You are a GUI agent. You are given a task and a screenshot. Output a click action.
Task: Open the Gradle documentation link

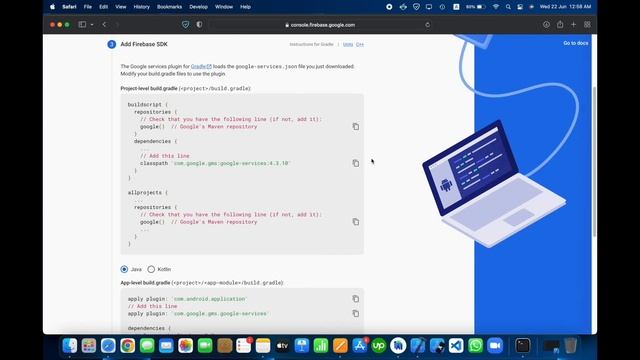click(x=201, y=67)
